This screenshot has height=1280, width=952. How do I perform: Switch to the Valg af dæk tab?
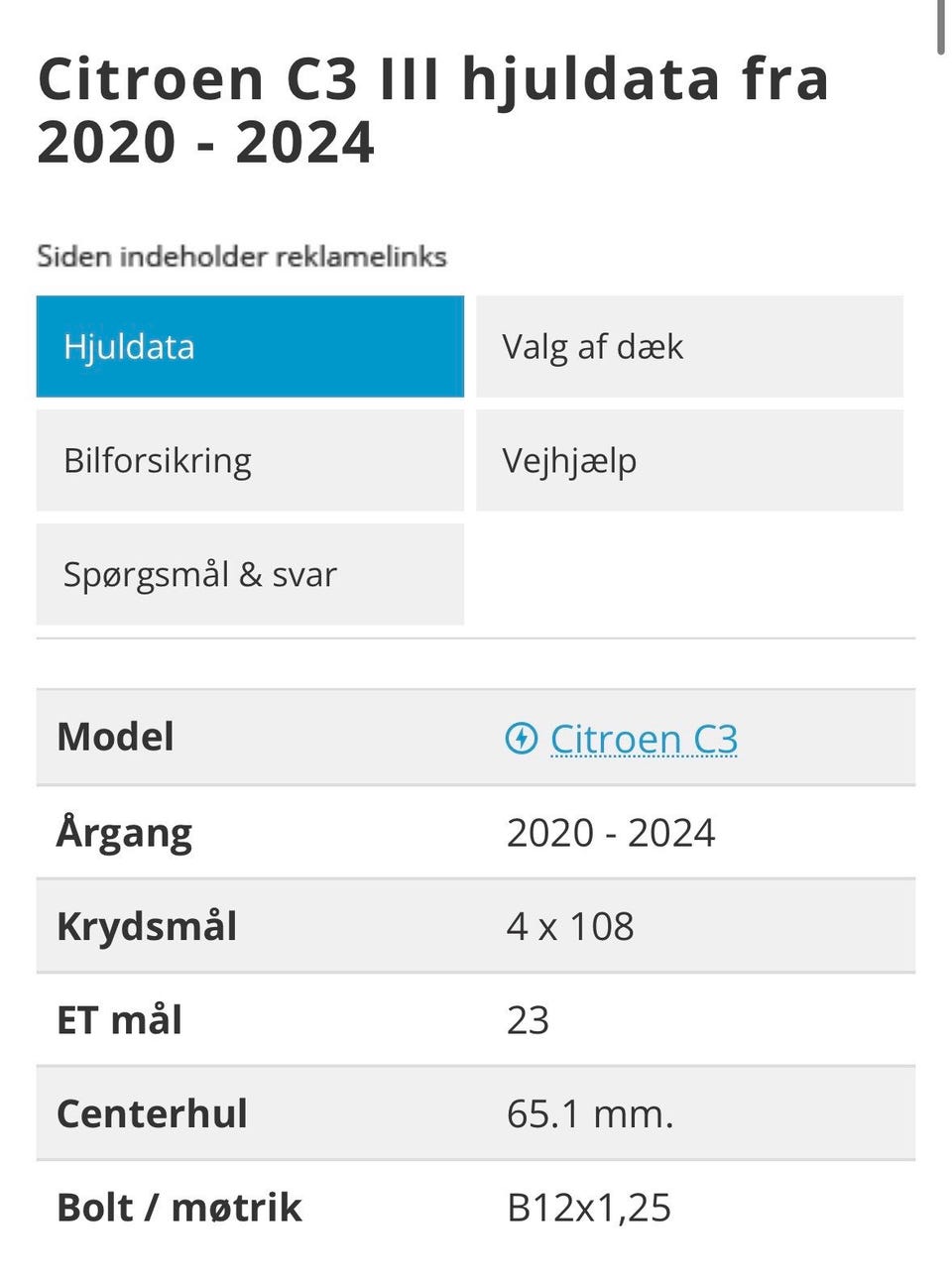[689, 347]
